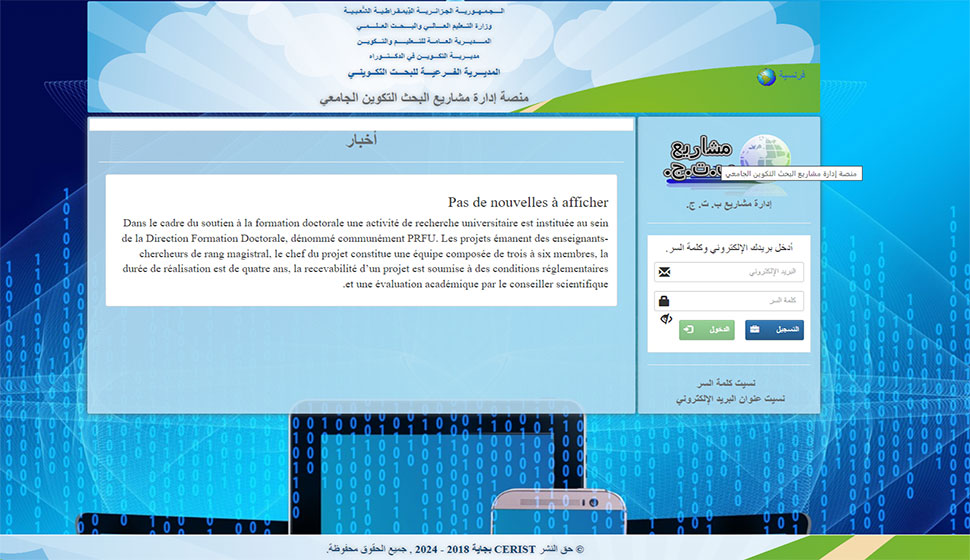Open the نسيت كلمة السر forgot password link
The width and height of the screenshot is (970, 560).
[x=726, y=383]
